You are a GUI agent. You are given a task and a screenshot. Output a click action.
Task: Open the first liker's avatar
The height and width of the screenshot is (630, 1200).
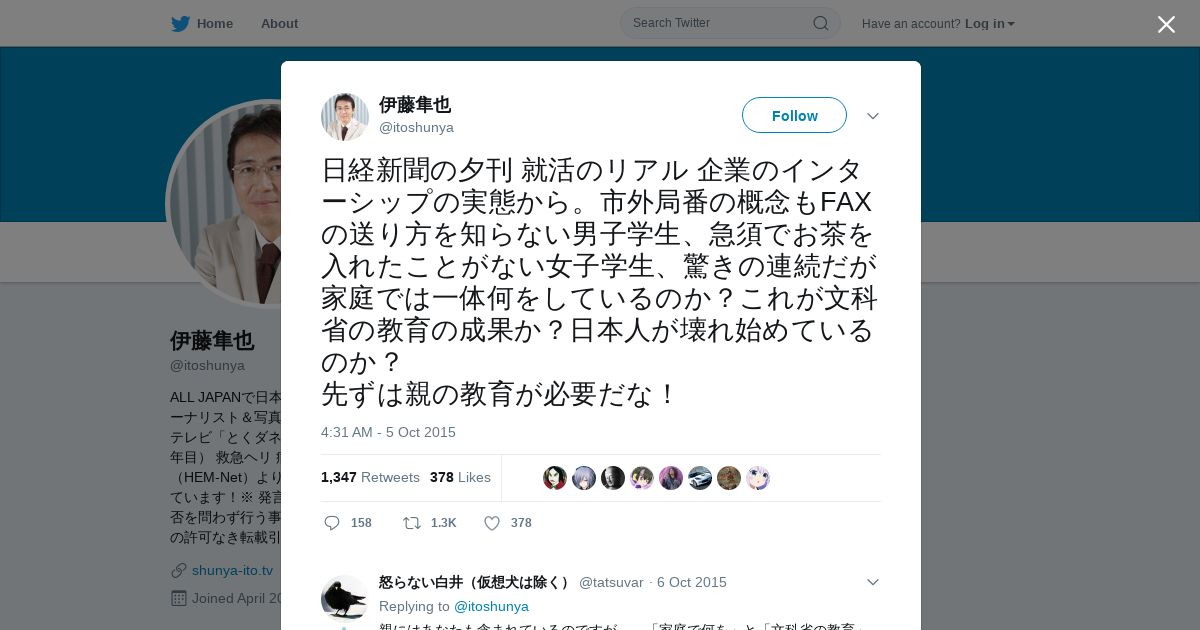[x=555, y=478]
